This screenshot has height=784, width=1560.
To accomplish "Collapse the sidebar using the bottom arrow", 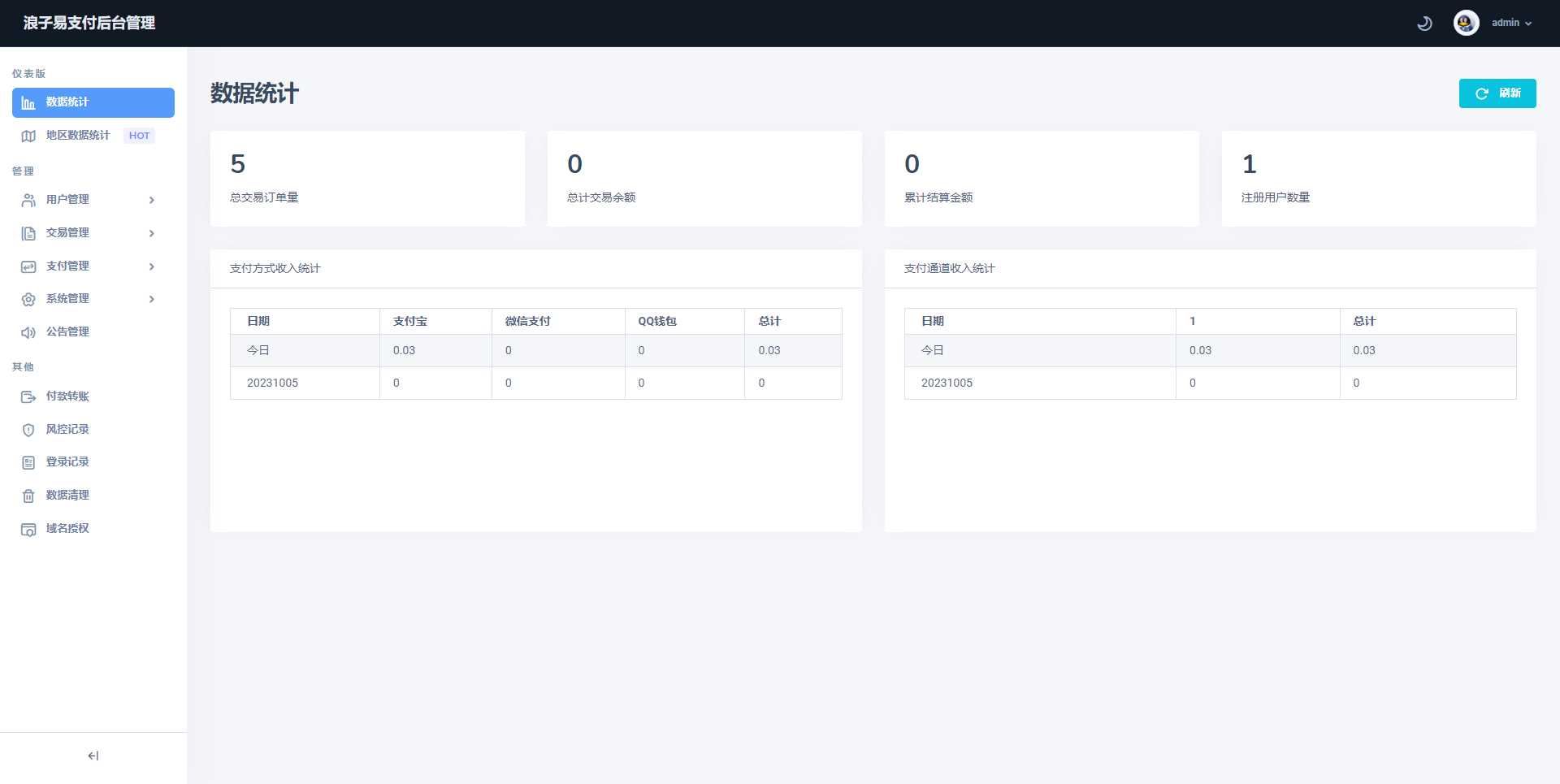I will coord(93,756).
